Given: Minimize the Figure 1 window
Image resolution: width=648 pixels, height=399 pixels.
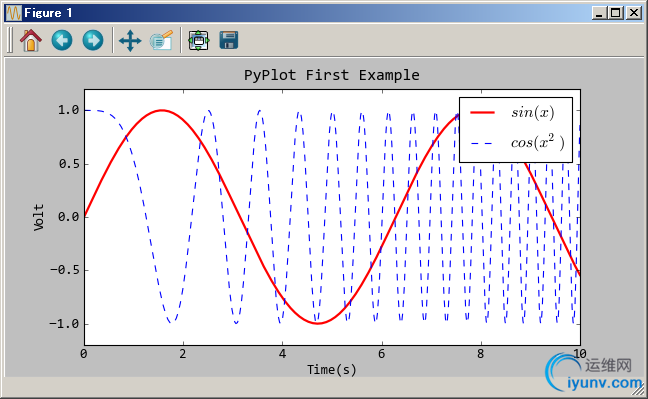Looking at the screenshot, I should [x=599, y=13].
